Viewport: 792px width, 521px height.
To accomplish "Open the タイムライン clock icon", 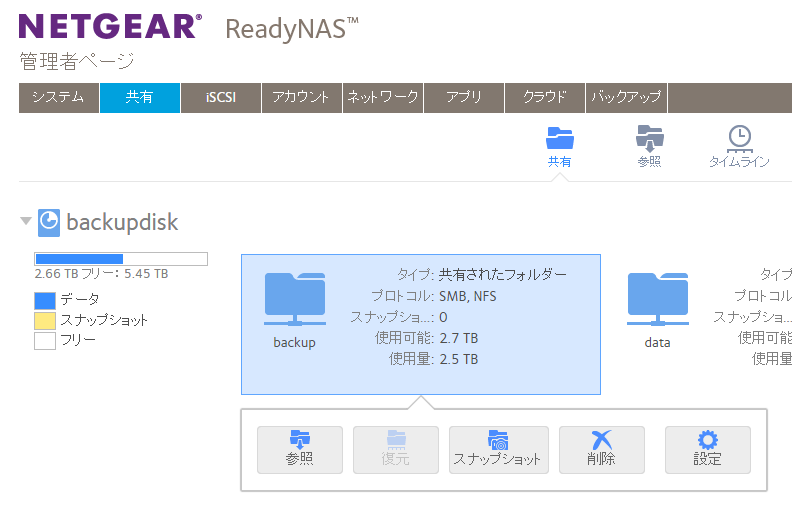I will click(x=739, y=147).
